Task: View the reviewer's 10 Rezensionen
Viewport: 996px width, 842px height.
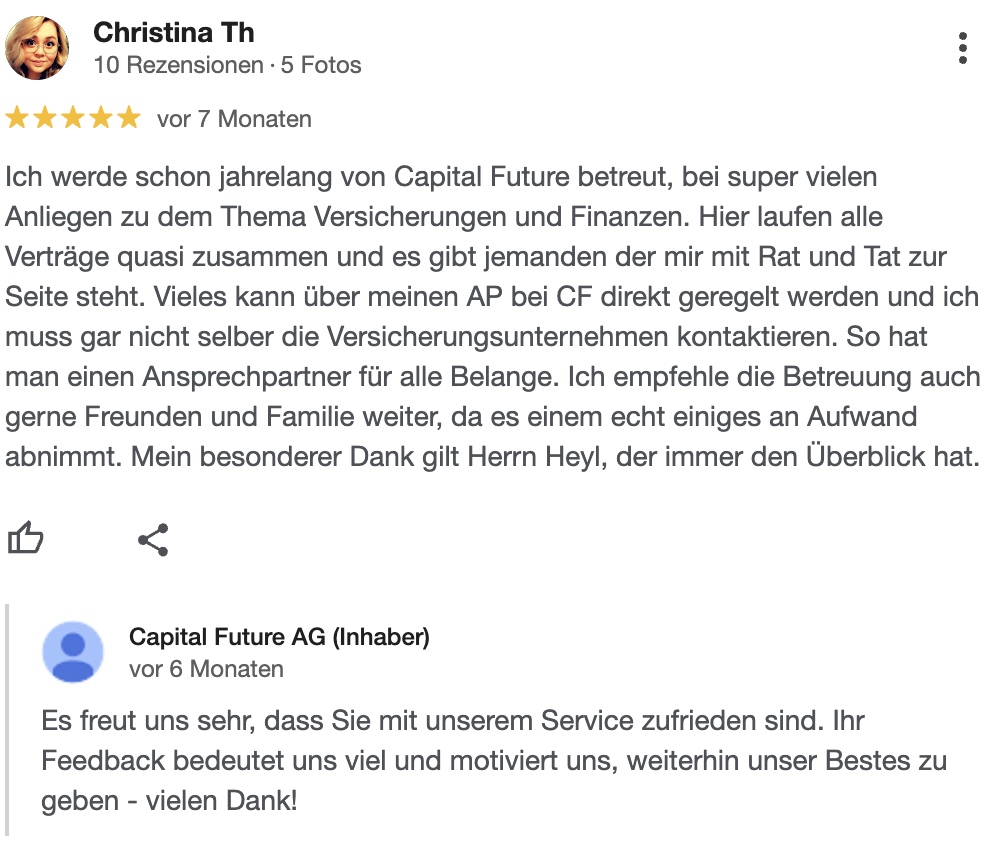Action: click(178, 65)
